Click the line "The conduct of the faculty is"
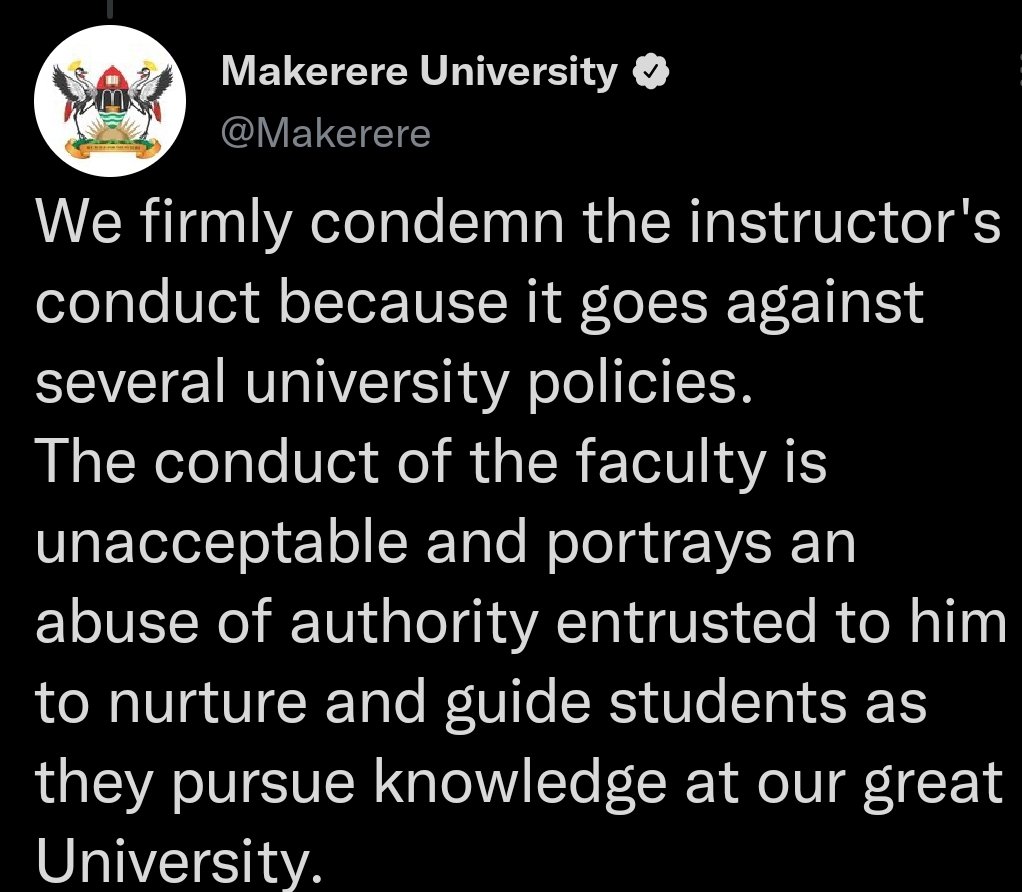Screen dimensions: 1022x892 431,464
